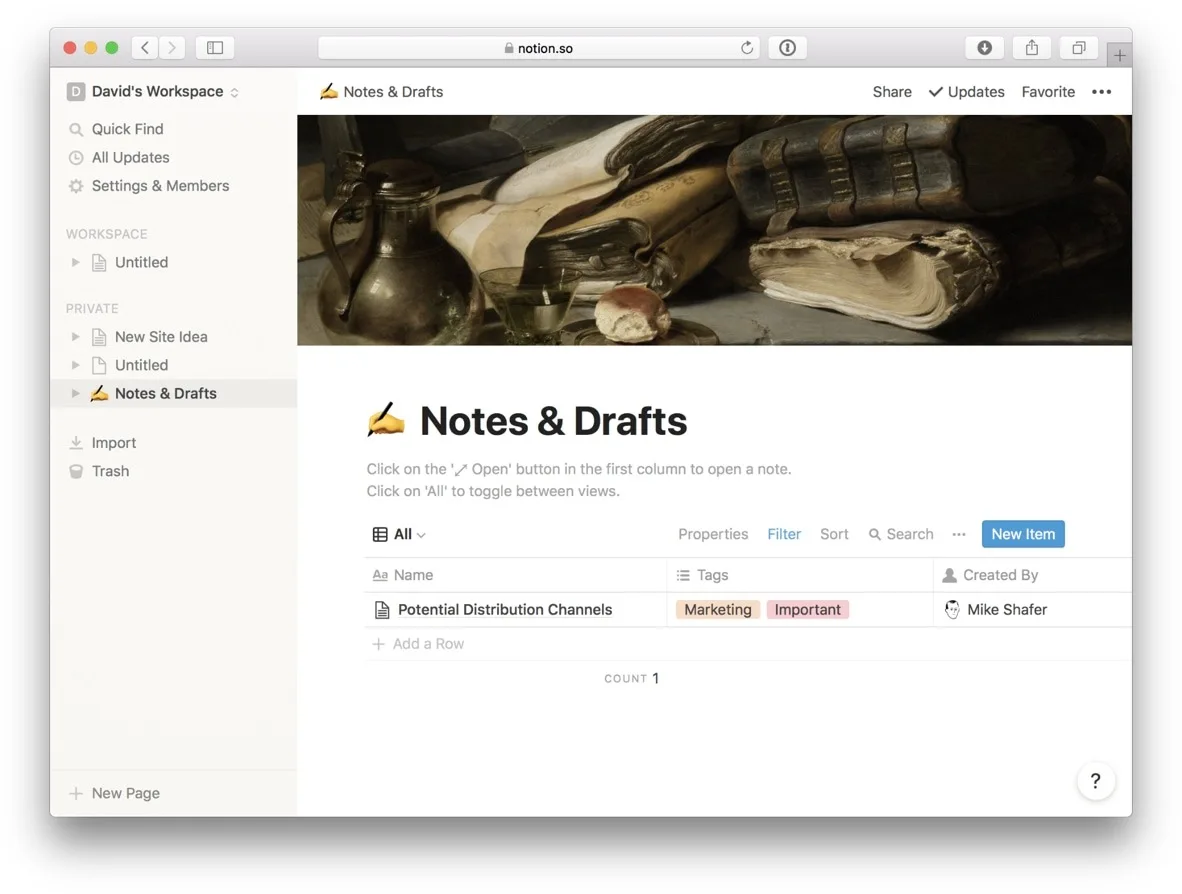Image resolution: width=1182 pixels, height=894 pixels.
Task: Favorite this page
Action: (x=1048, y=91)
